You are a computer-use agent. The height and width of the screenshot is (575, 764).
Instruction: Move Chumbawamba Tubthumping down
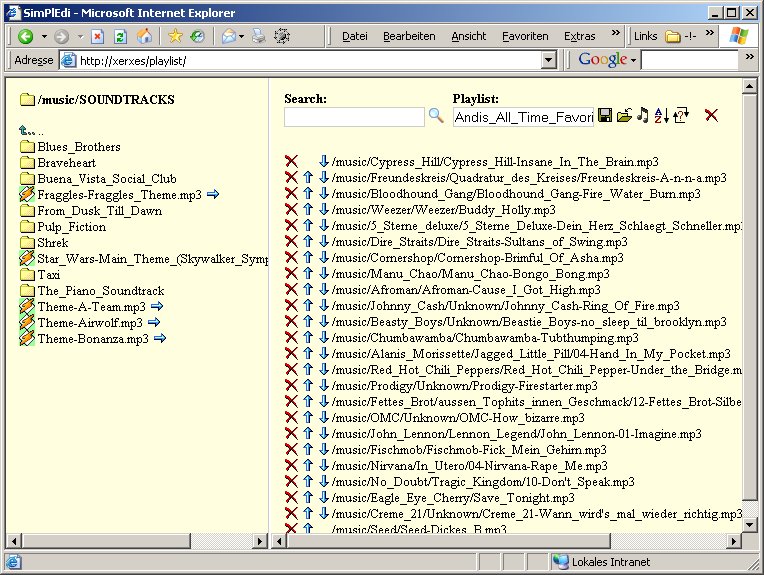coord(324,338)
